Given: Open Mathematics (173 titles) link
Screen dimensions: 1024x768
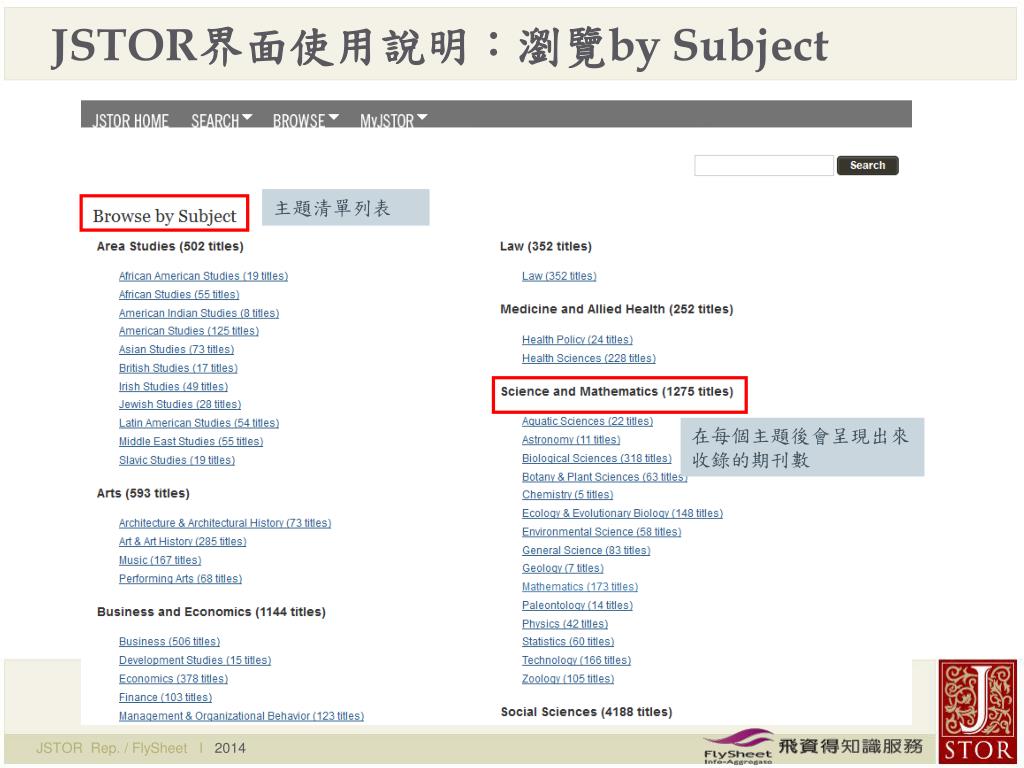Looking at the screenshot, I should (x=580, y=587).
